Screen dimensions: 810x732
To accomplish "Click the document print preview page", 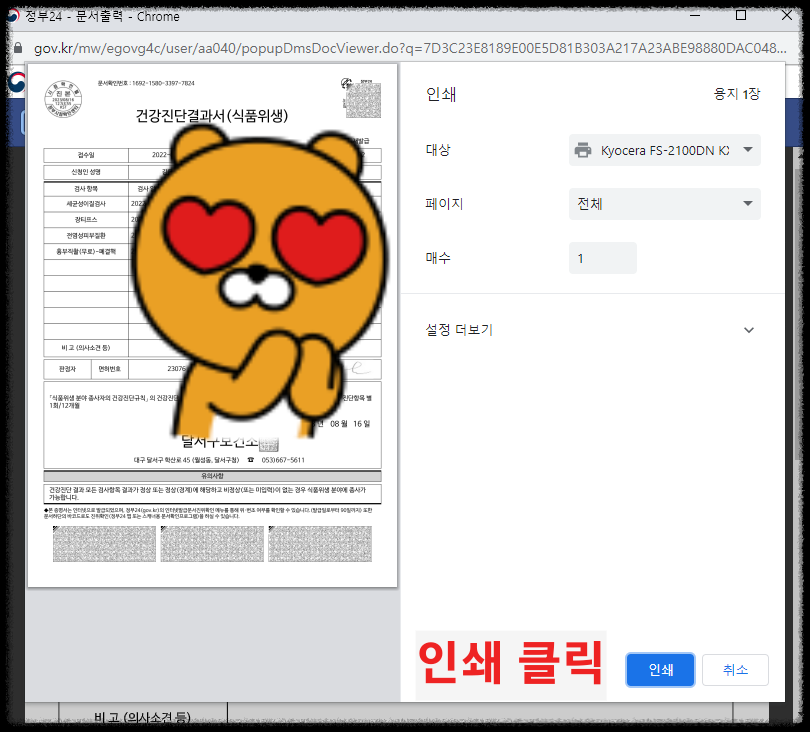I will coord(212,325).
